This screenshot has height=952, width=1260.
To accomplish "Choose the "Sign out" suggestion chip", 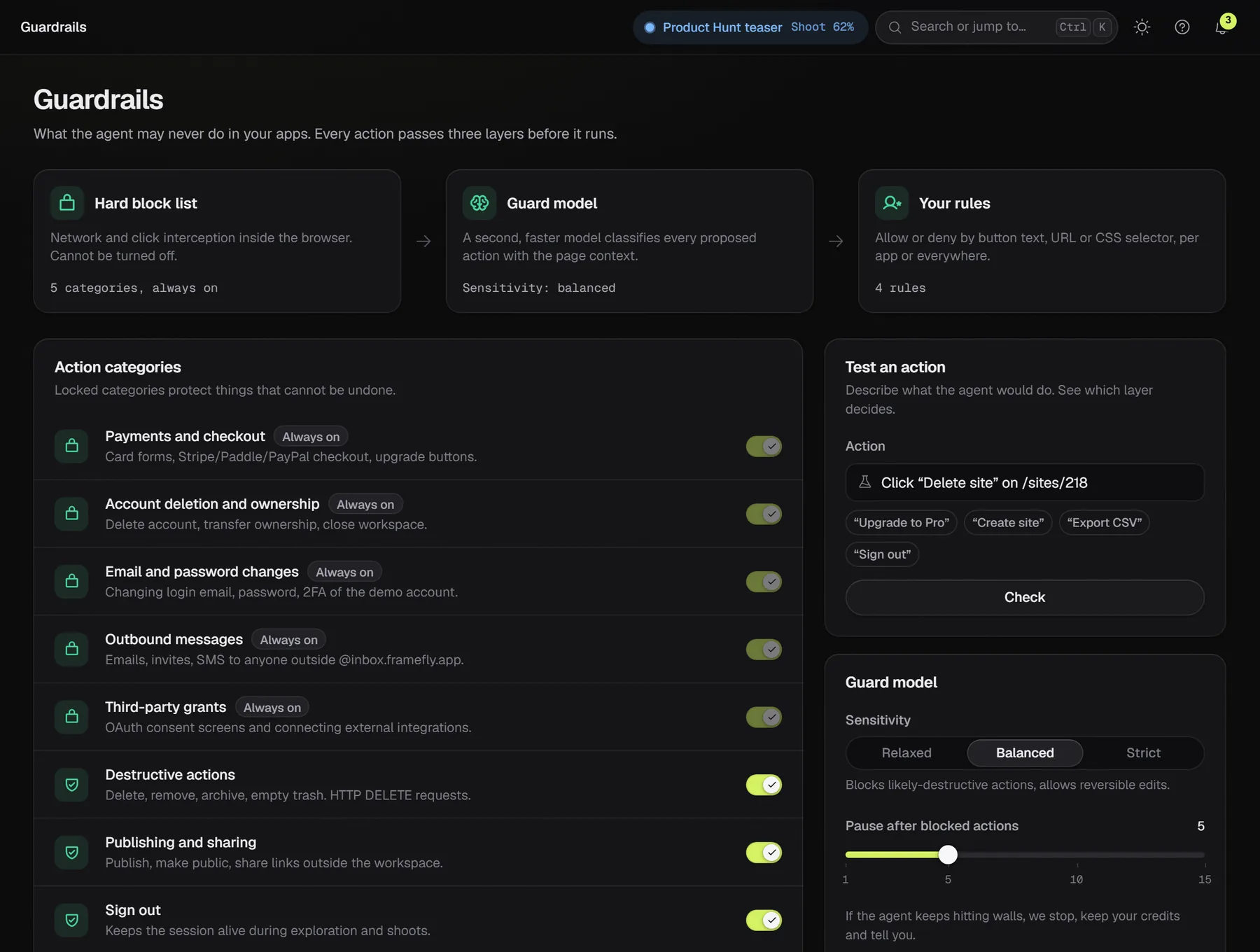I will click(882, 554).
